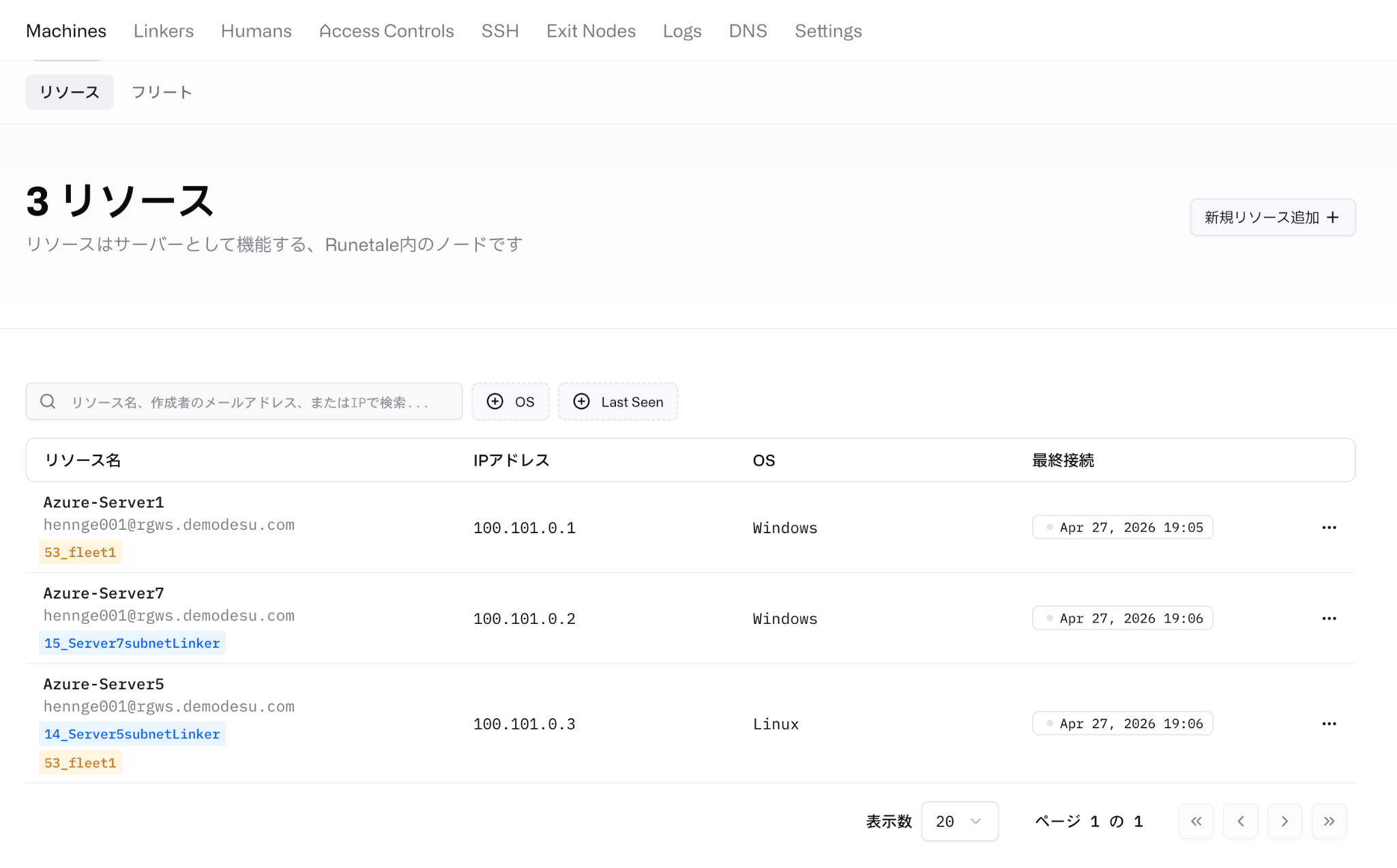Screen dimensions: 1397x868
Task: Click the IPアドレス column header
Action: [512, 460]
